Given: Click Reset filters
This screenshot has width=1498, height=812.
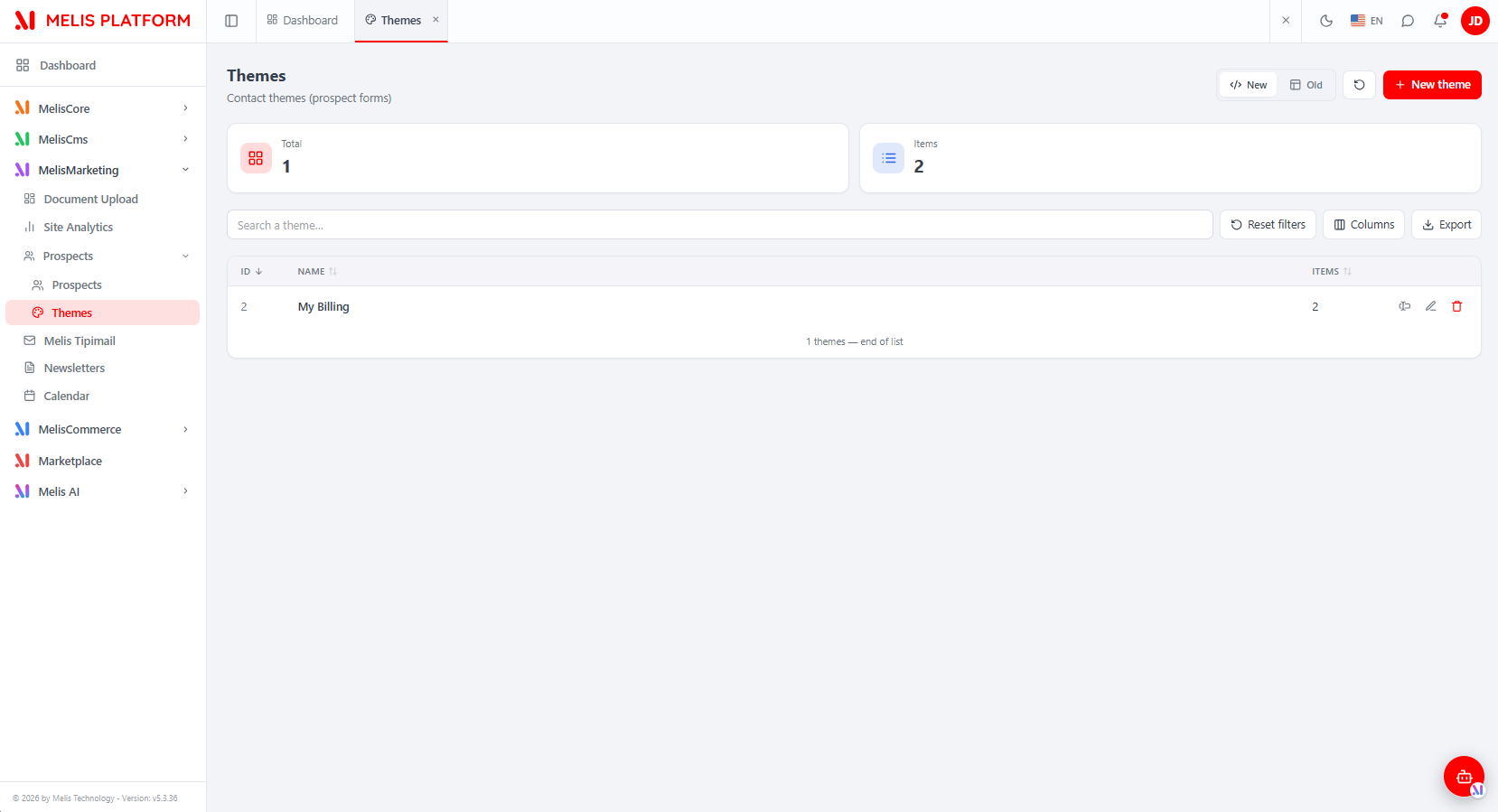Looking at the screenshot, I should coord(1268,225).
